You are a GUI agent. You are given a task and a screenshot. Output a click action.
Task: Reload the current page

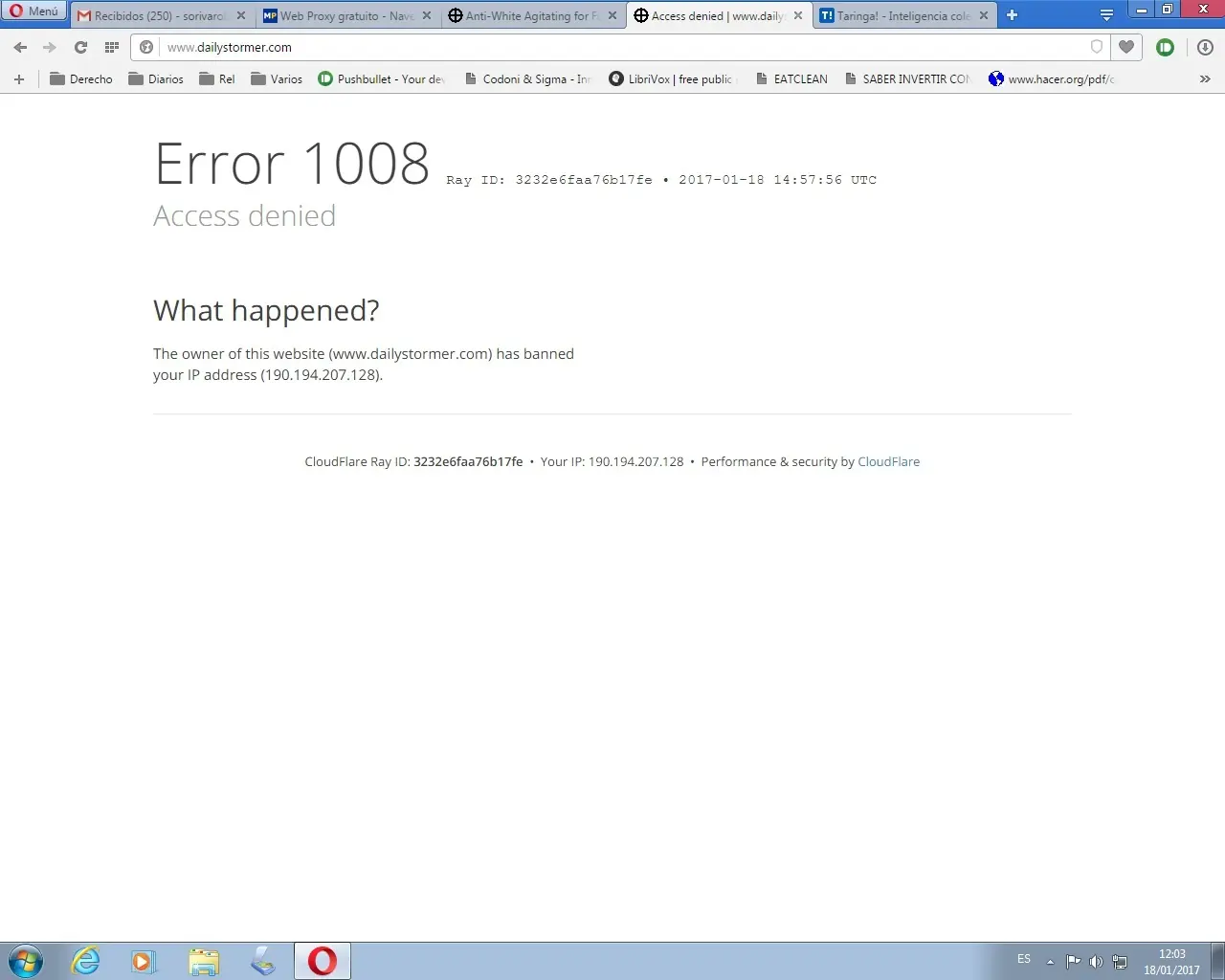click(x=80, y=47)
